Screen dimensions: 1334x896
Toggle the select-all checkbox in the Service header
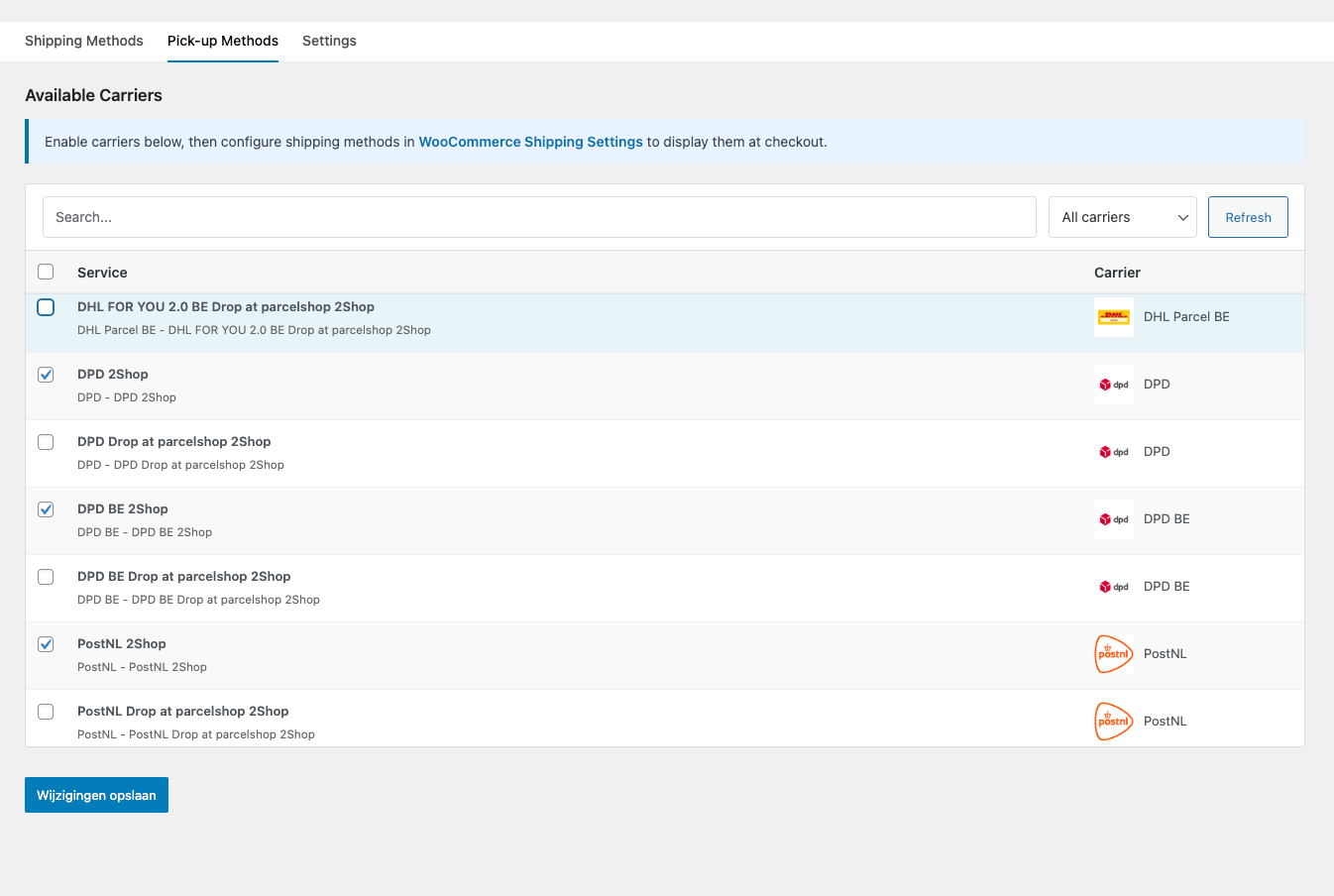46,272
